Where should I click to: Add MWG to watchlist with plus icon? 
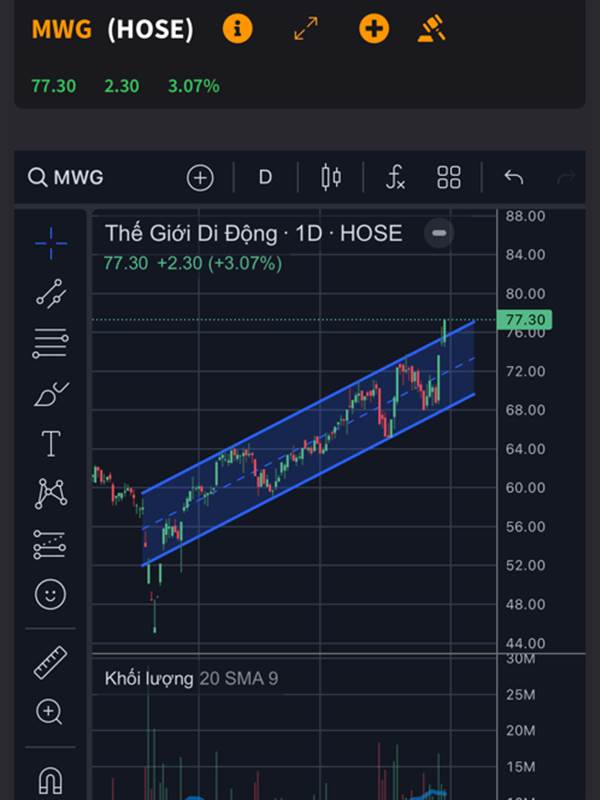[x=374, y=29]
